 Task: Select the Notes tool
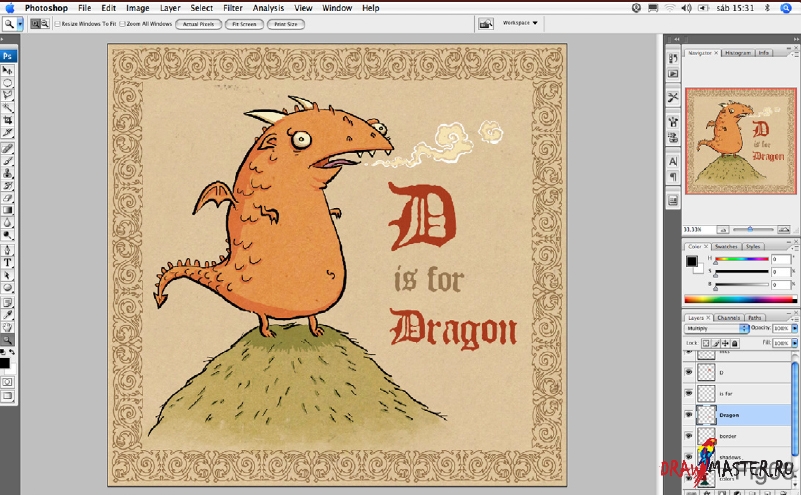click(7, 302)
